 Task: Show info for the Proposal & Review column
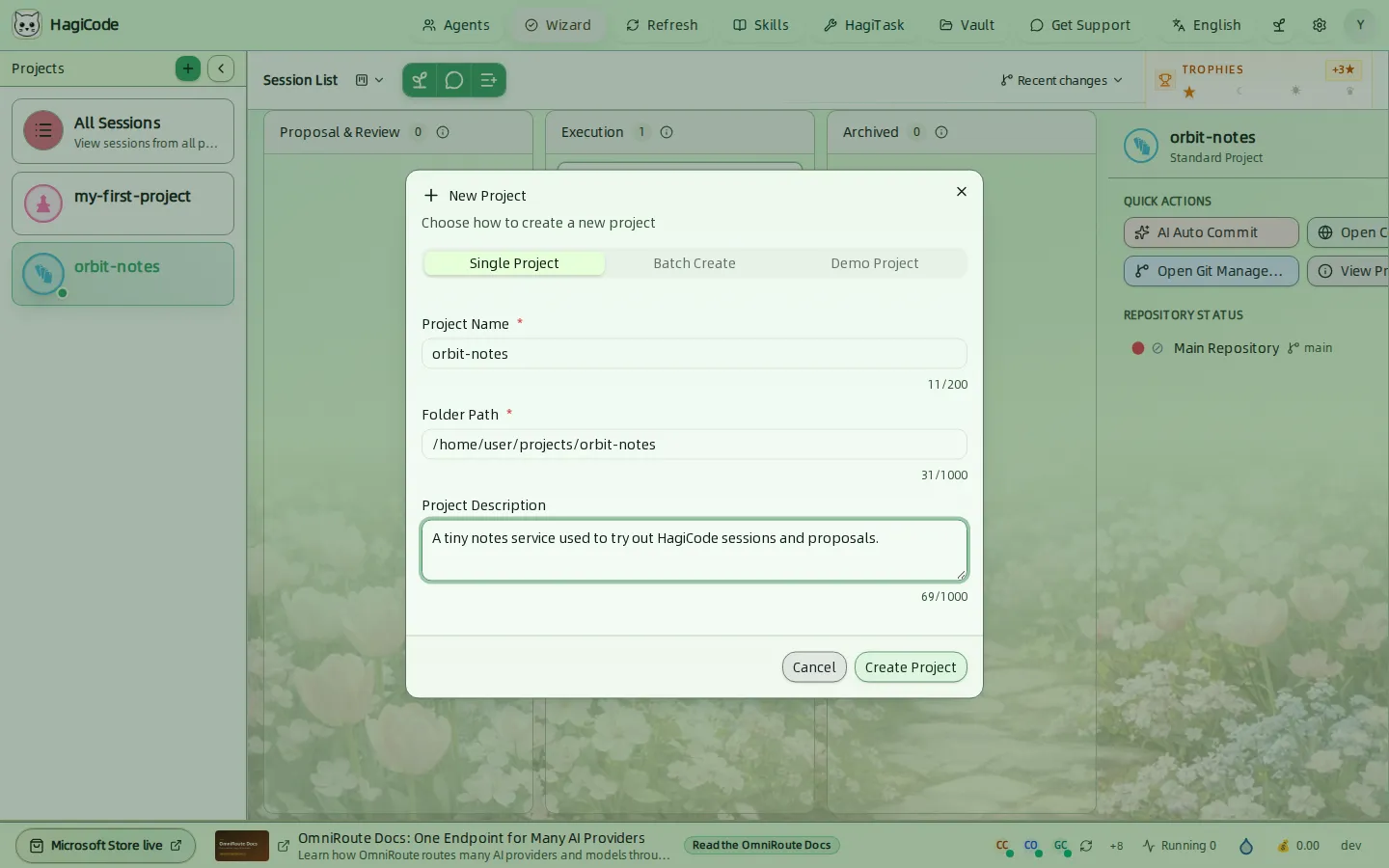click(443, 132)
